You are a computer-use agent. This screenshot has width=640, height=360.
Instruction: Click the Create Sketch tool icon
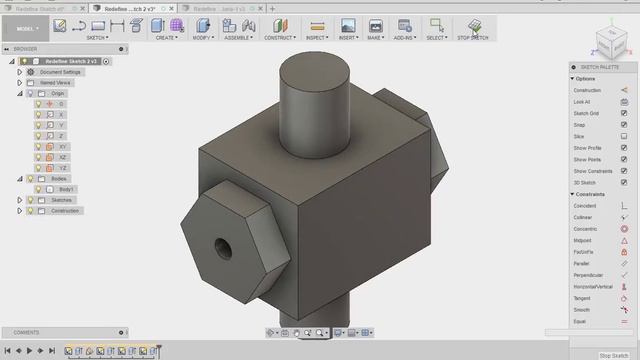pos(60,26)
